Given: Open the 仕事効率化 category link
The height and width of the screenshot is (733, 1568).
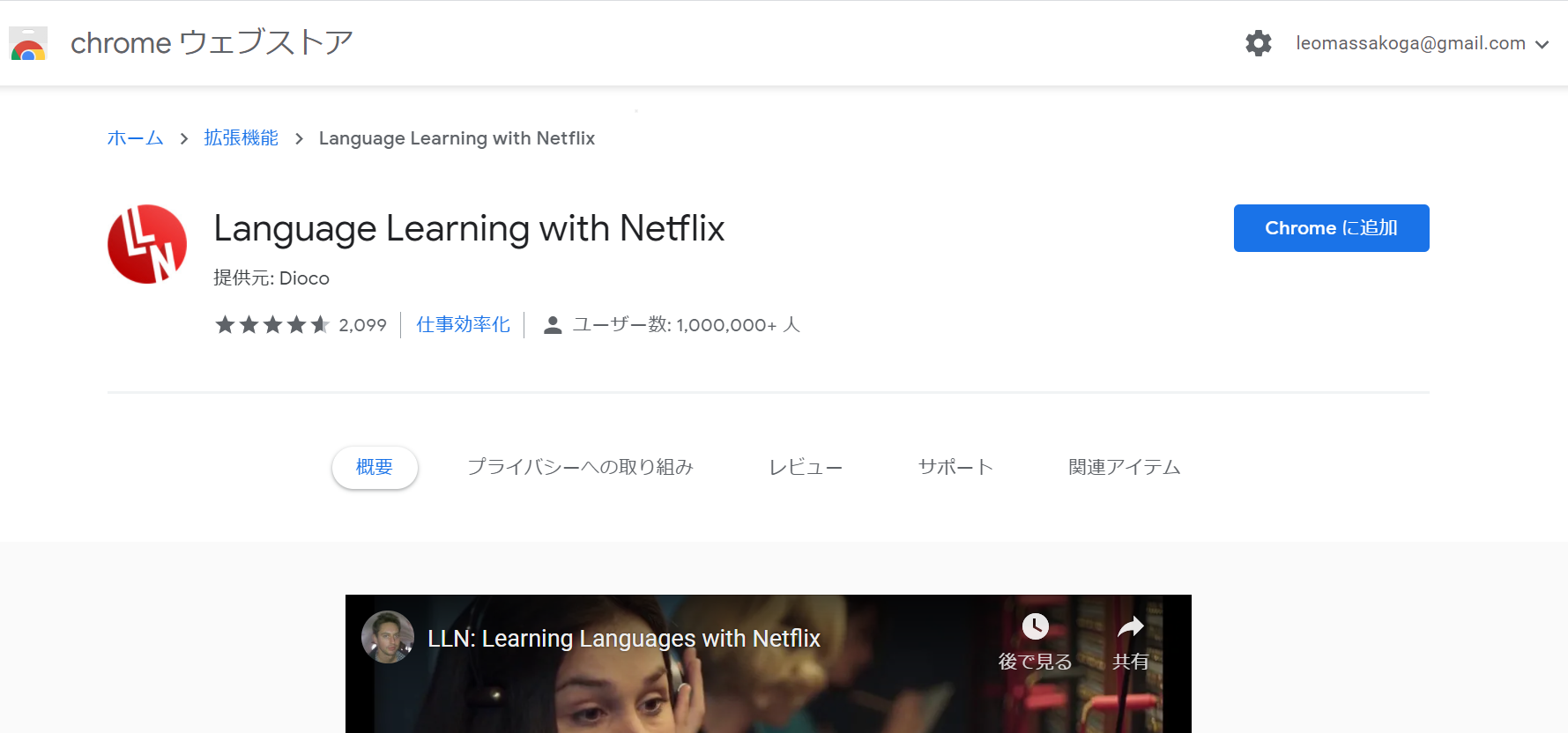Looking at the screenshot, I should 463,325.
